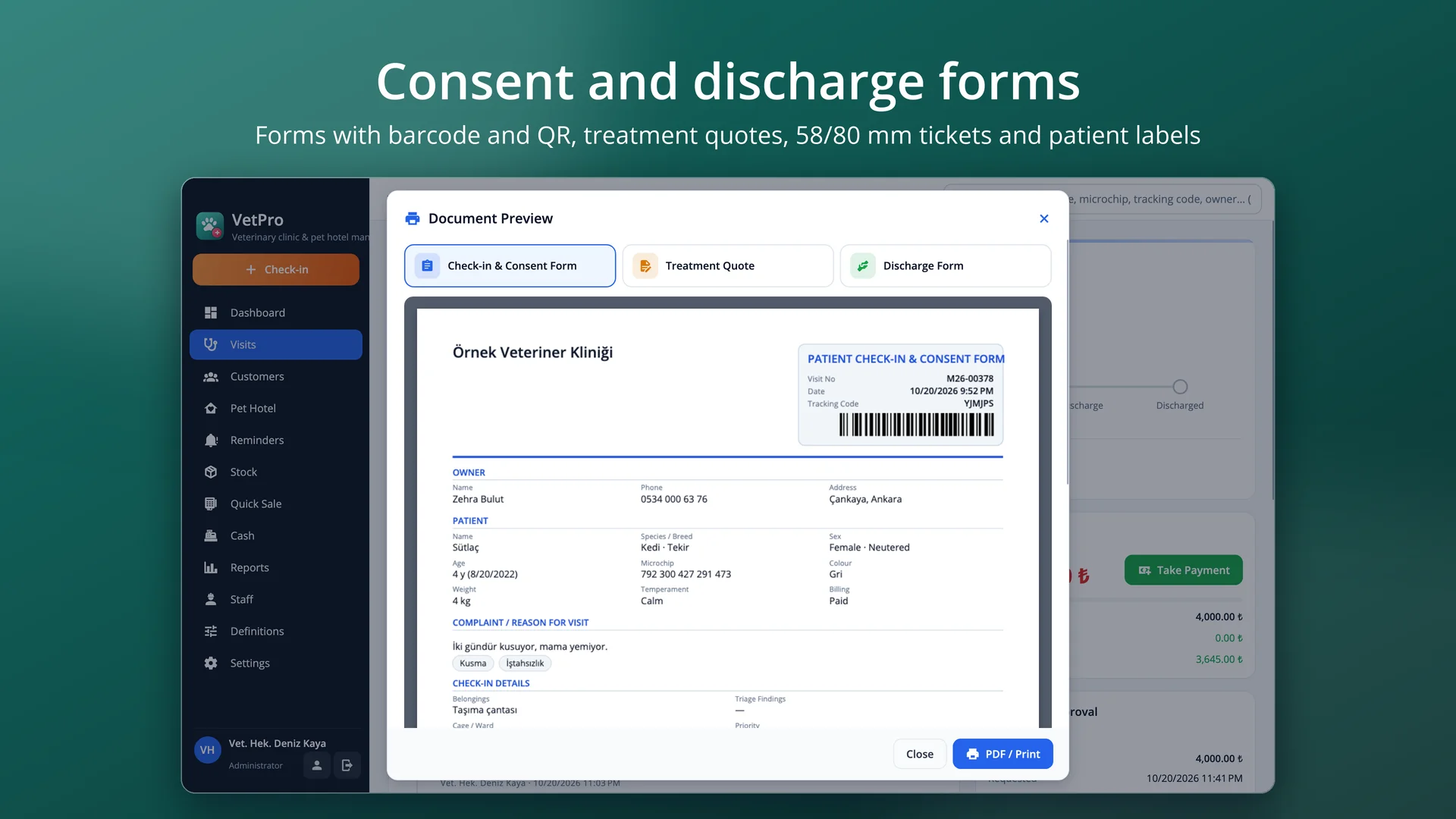1456x819 pixels.
Task: Open the Stock inventory section
Action: click(276, 472)
